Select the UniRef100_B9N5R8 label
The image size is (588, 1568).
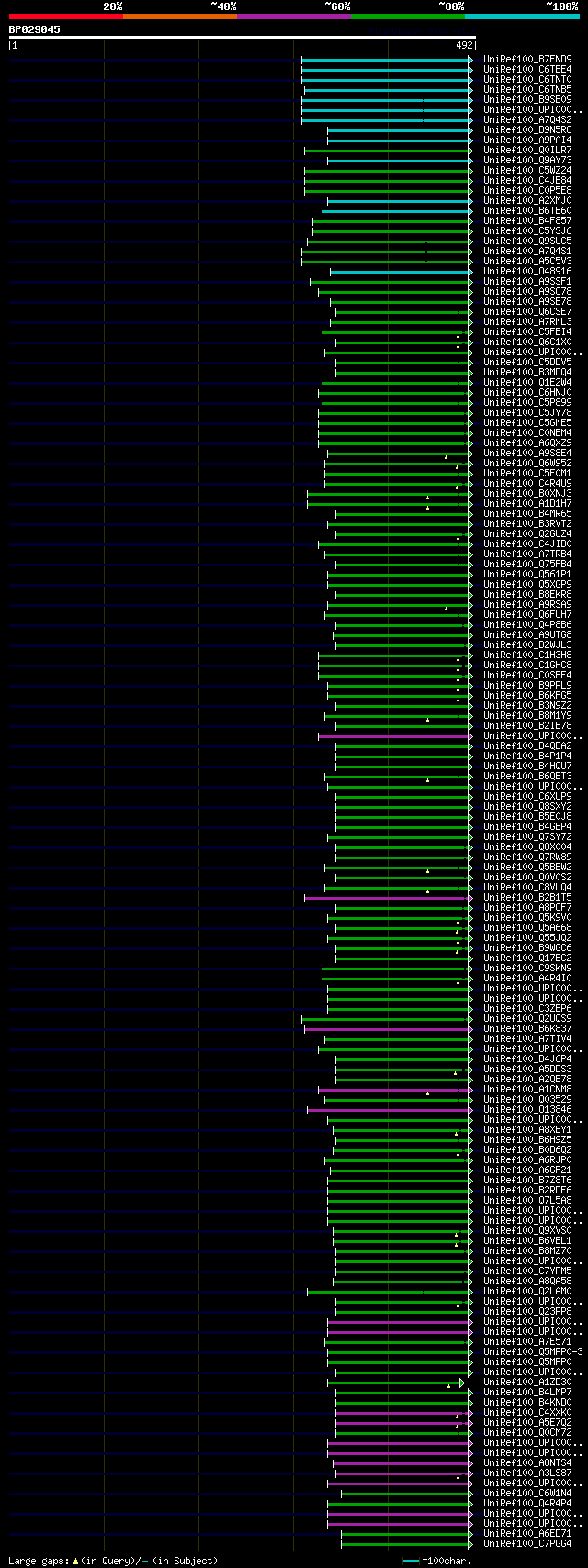click(x=527, y=129)
